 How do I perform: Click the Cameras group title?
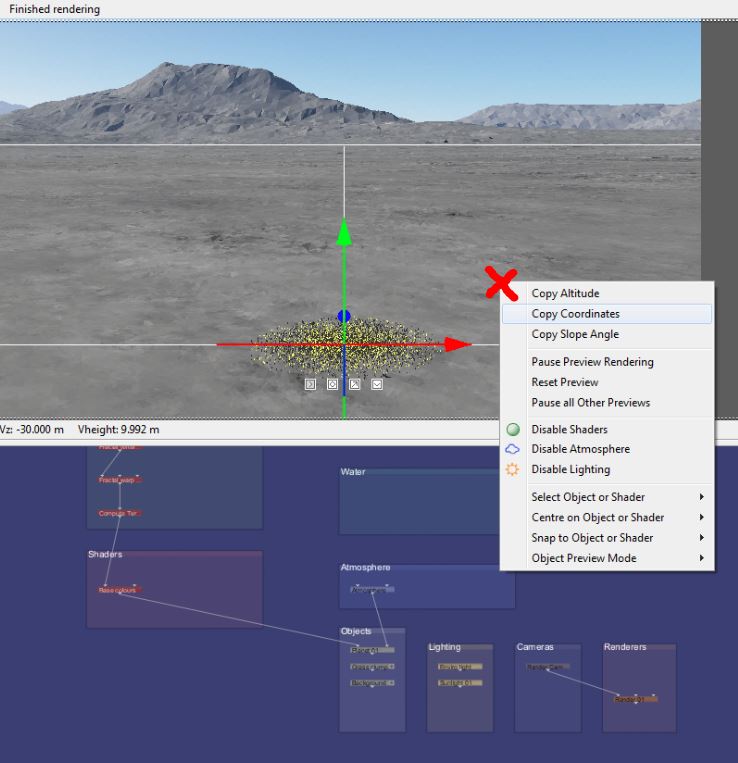click(x=535, y=647)
